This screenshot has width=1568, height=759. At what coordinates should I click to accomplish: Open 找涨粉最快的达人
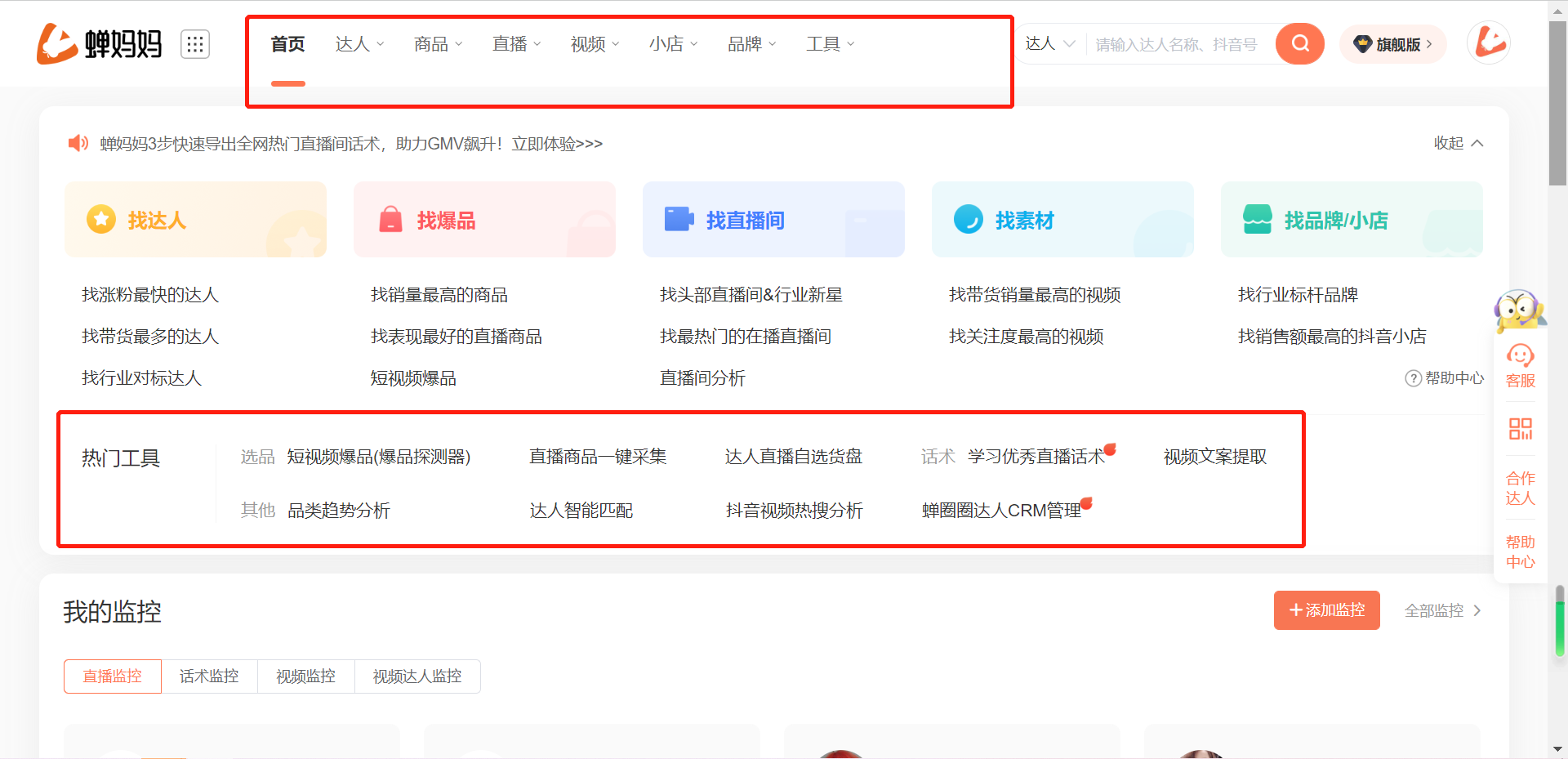coord(150,295)
